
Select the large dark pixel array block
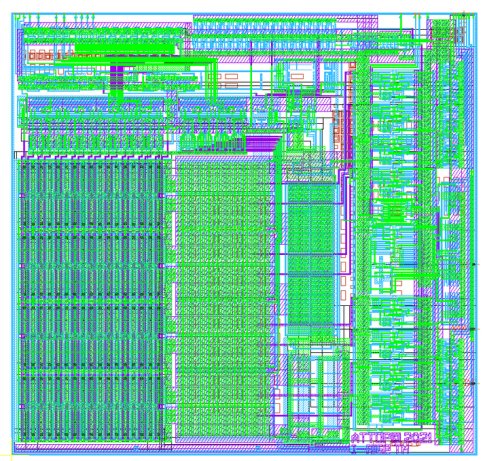pyautogui.click(x=92, y=301)
